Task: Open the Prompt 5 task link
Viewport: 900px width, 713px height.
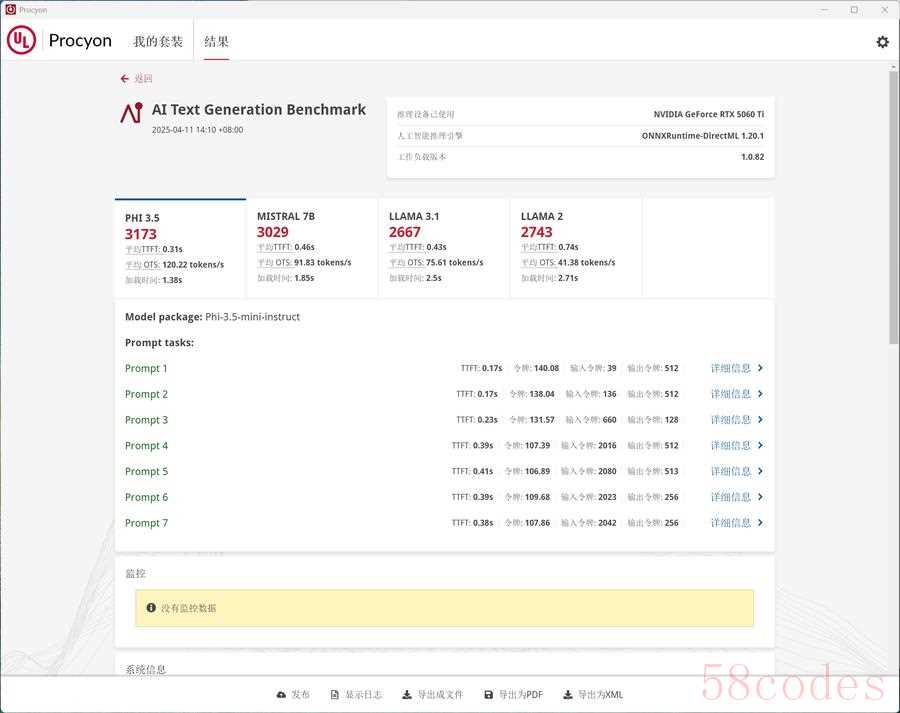Action: coord(146,472)
